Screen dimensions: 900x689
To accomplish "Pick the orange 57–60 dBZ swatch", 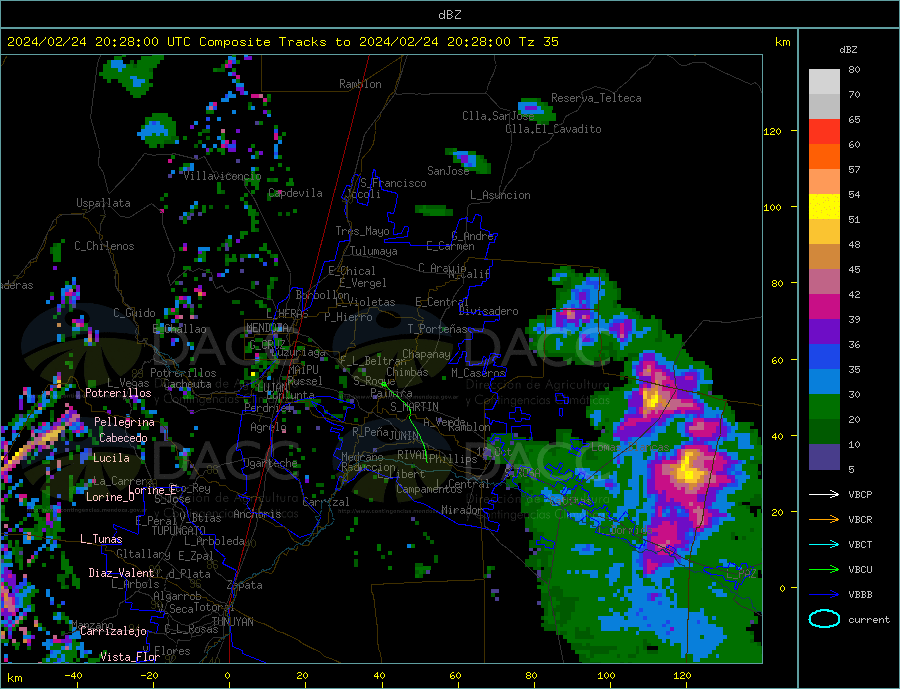I will click(x=824, y=157).
